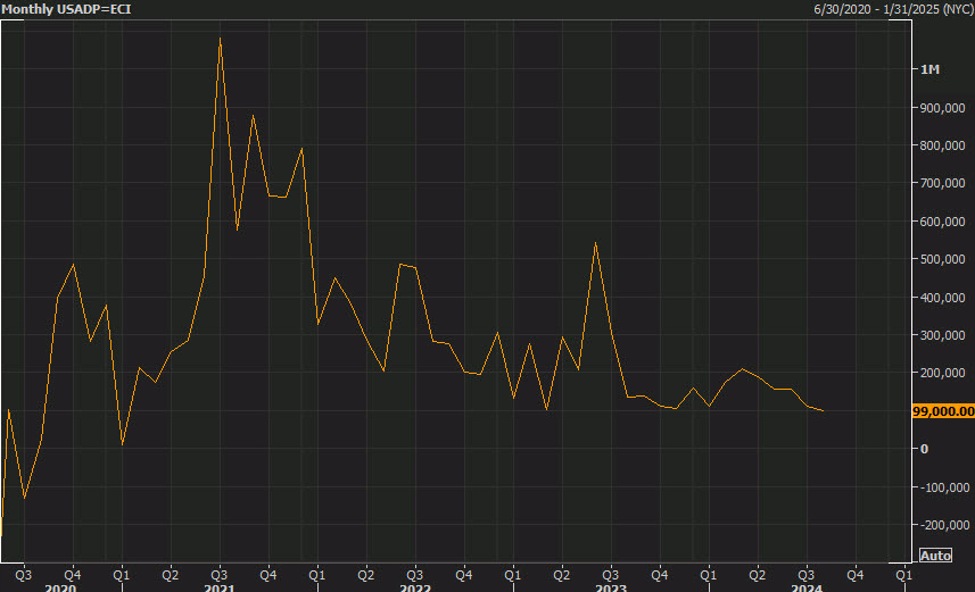
Task: Click the highest peak of the orange line
Action: [x=220, y=38]
